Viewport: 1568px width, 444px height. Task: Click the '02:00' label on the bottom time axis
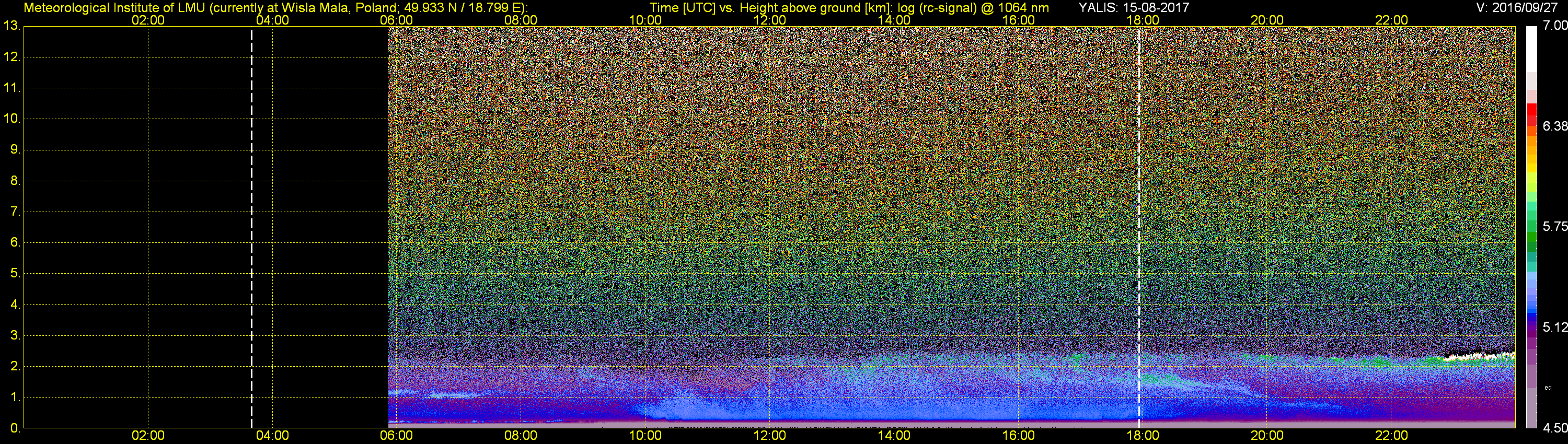coord(148,436)
